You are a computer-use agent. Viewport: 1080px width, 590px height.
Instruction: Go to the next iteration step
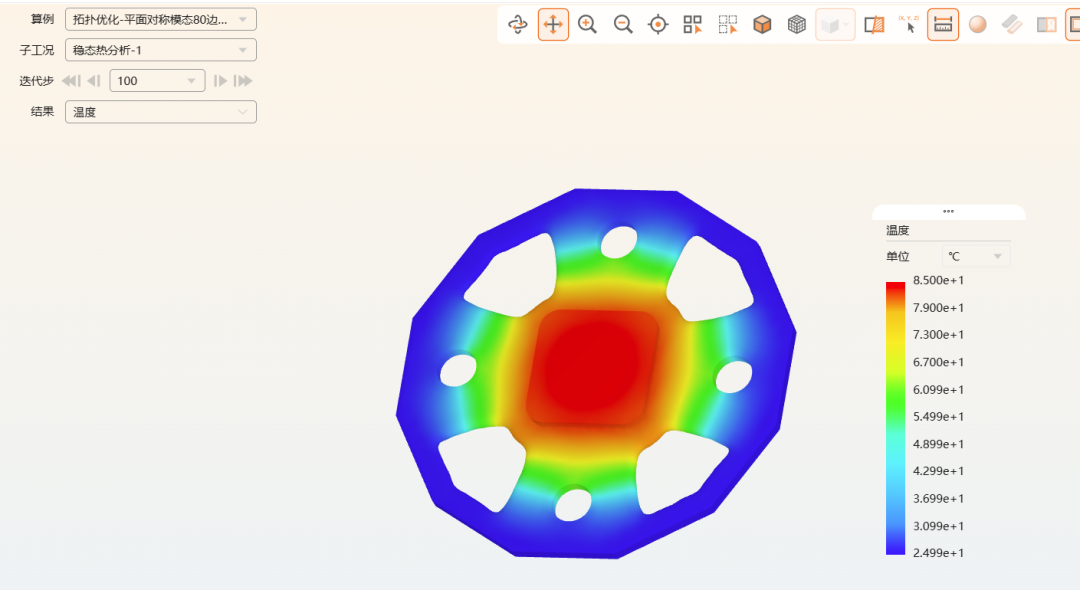pos(220,81)
